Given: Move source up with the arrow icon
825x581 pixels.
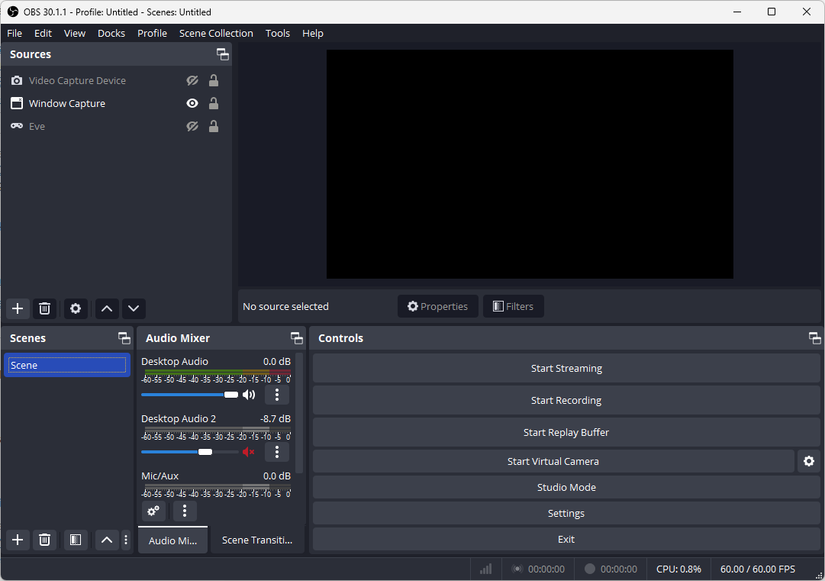Looking at the screenshot, I should [106, 308].
